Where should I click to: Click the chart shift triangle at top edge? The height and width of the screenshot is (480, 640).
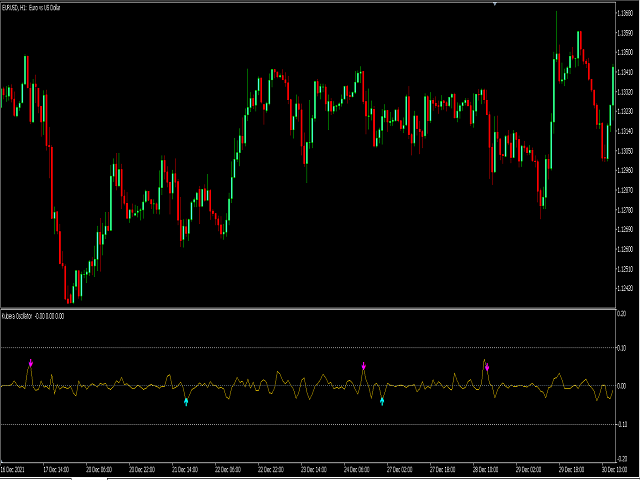(495, 4)
